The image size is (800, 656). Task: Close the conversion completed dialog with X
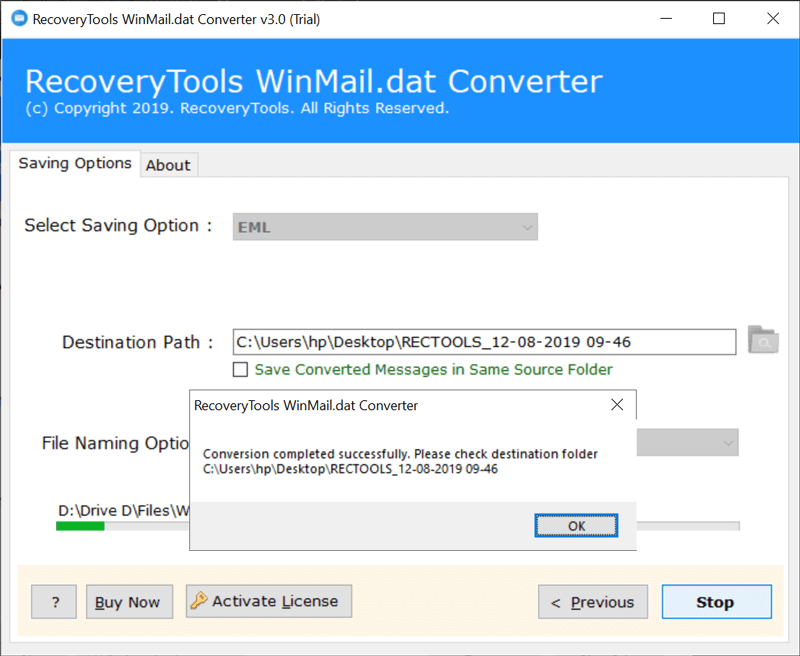pyautogui.click(x=617, y=405)
